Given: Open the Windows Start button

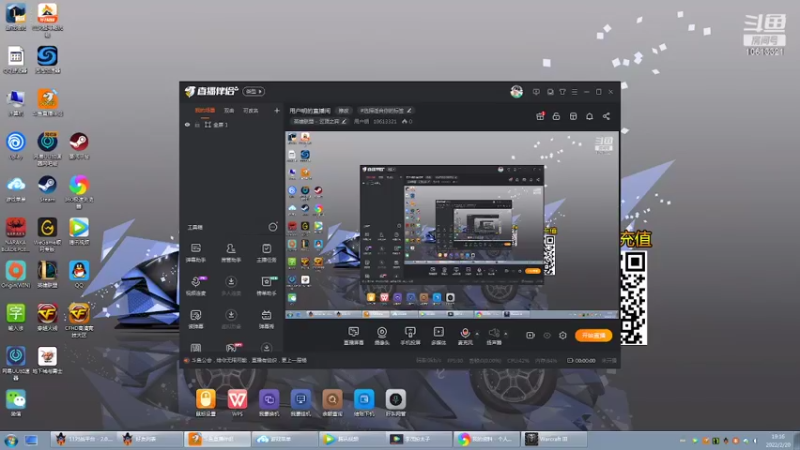Looking at the screenshot, I should pos(11,440).
